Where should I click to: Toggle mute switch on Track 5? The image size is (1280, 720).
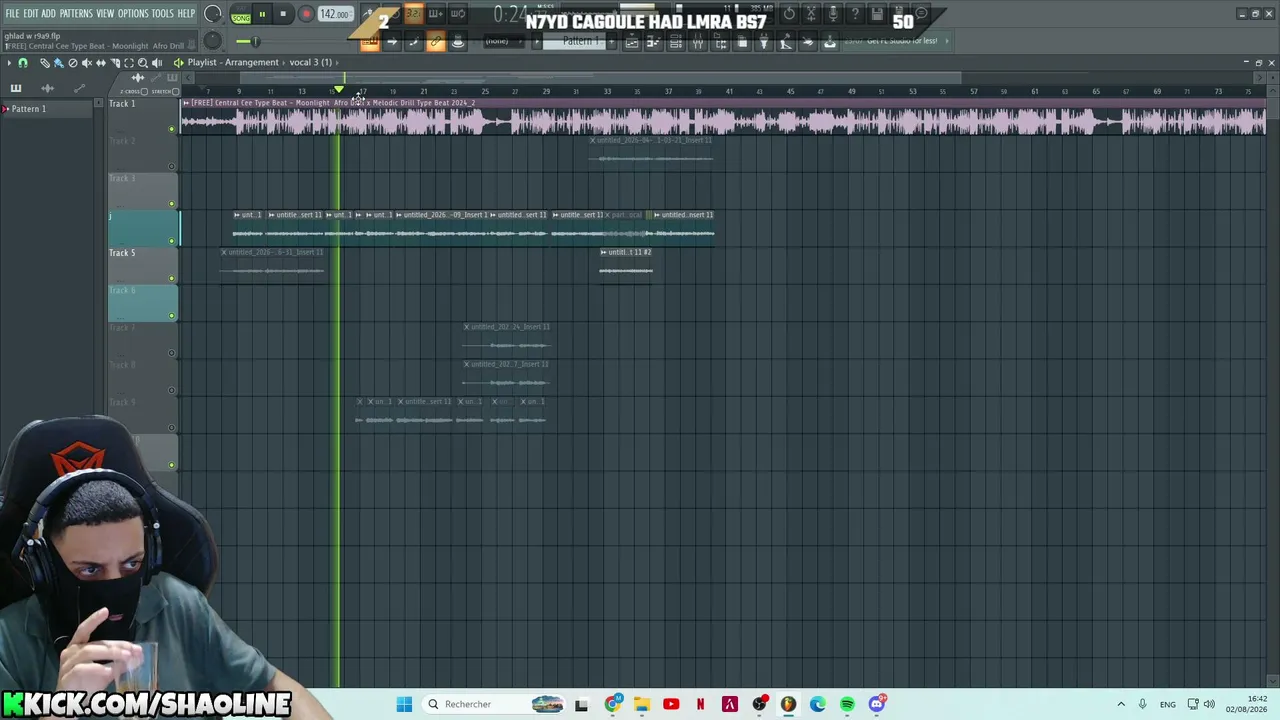point(172,278)
